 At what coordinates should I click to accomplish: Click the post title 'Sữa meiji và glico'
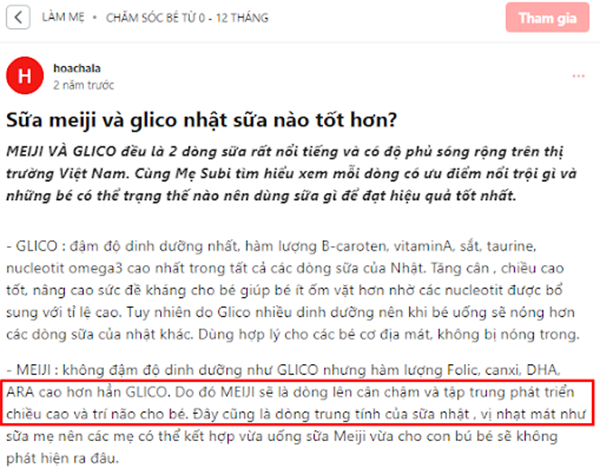click(x=201, y=120)
